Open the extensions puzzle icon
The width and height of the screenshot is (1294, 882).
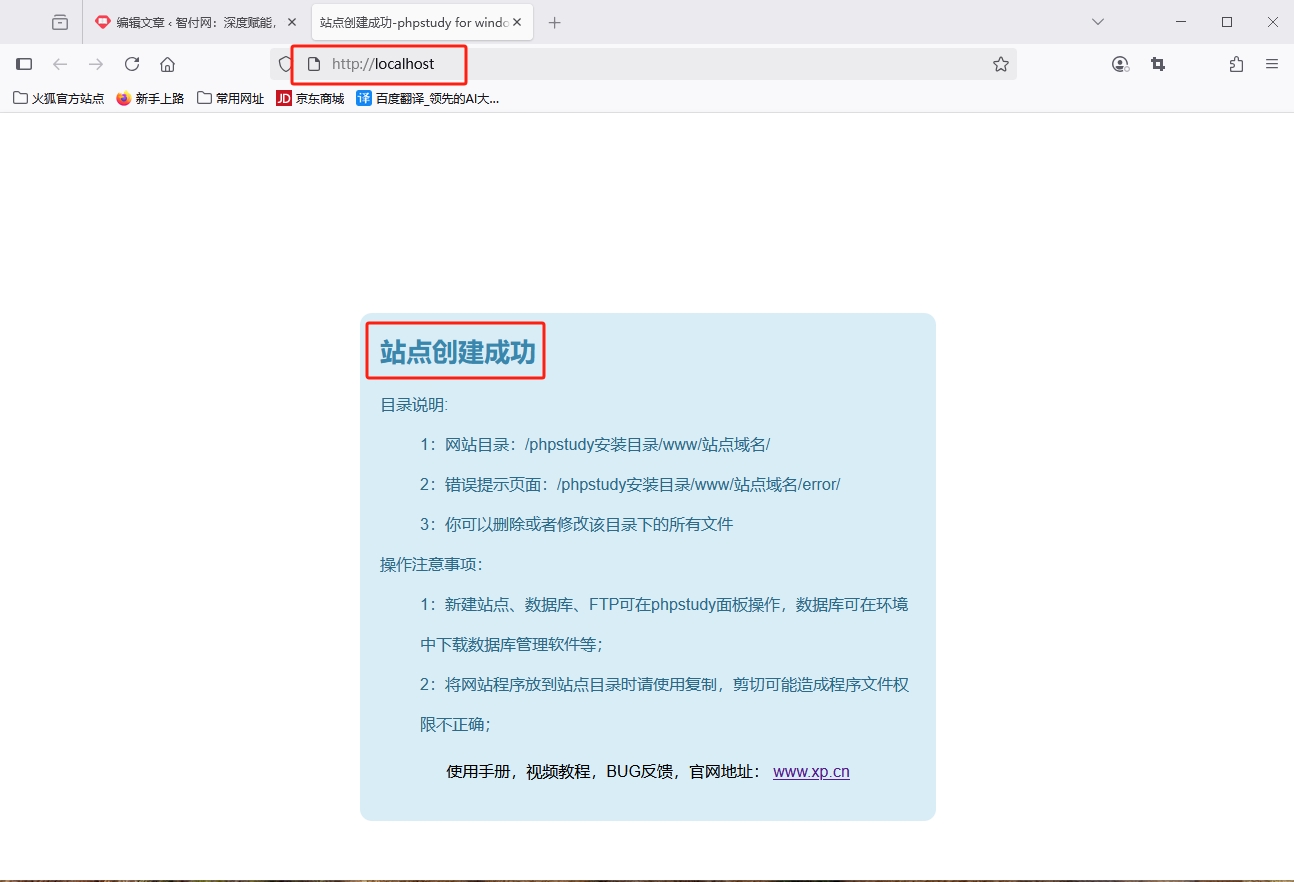pyautogui.click(x=1236, y=64)
